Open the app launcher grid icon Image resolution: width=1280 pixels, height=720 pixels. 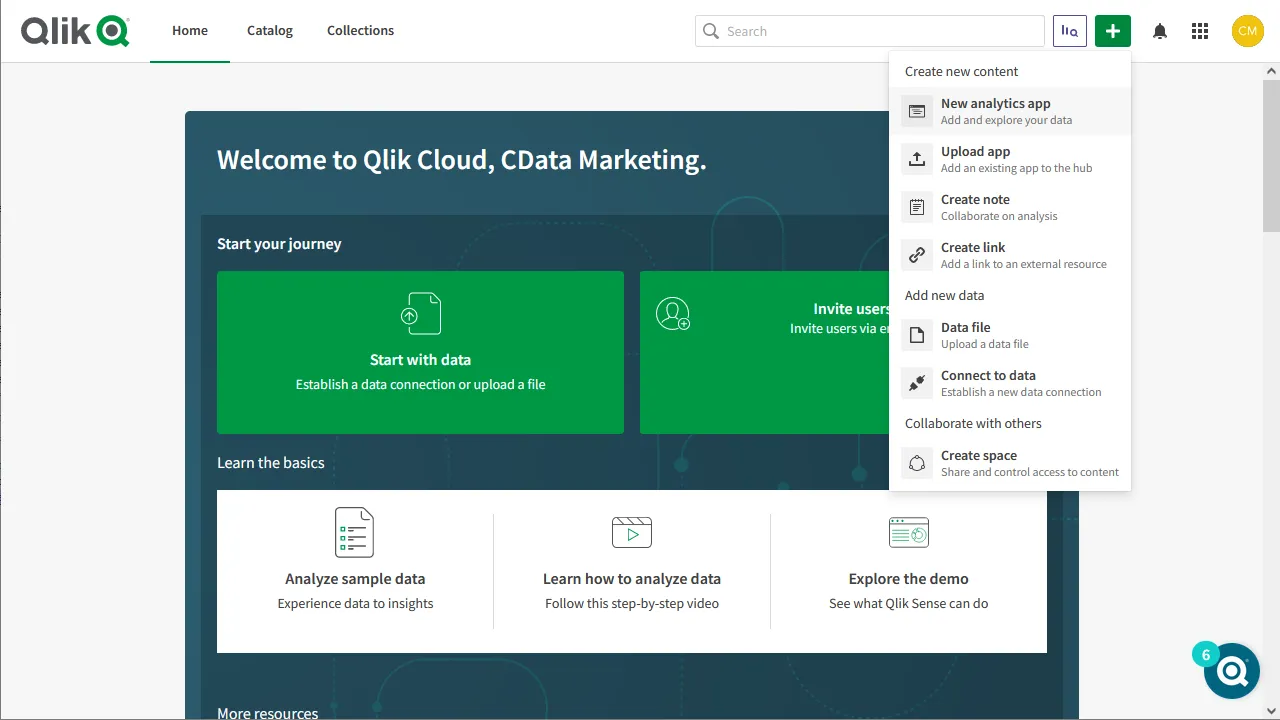pos(1200,31)
